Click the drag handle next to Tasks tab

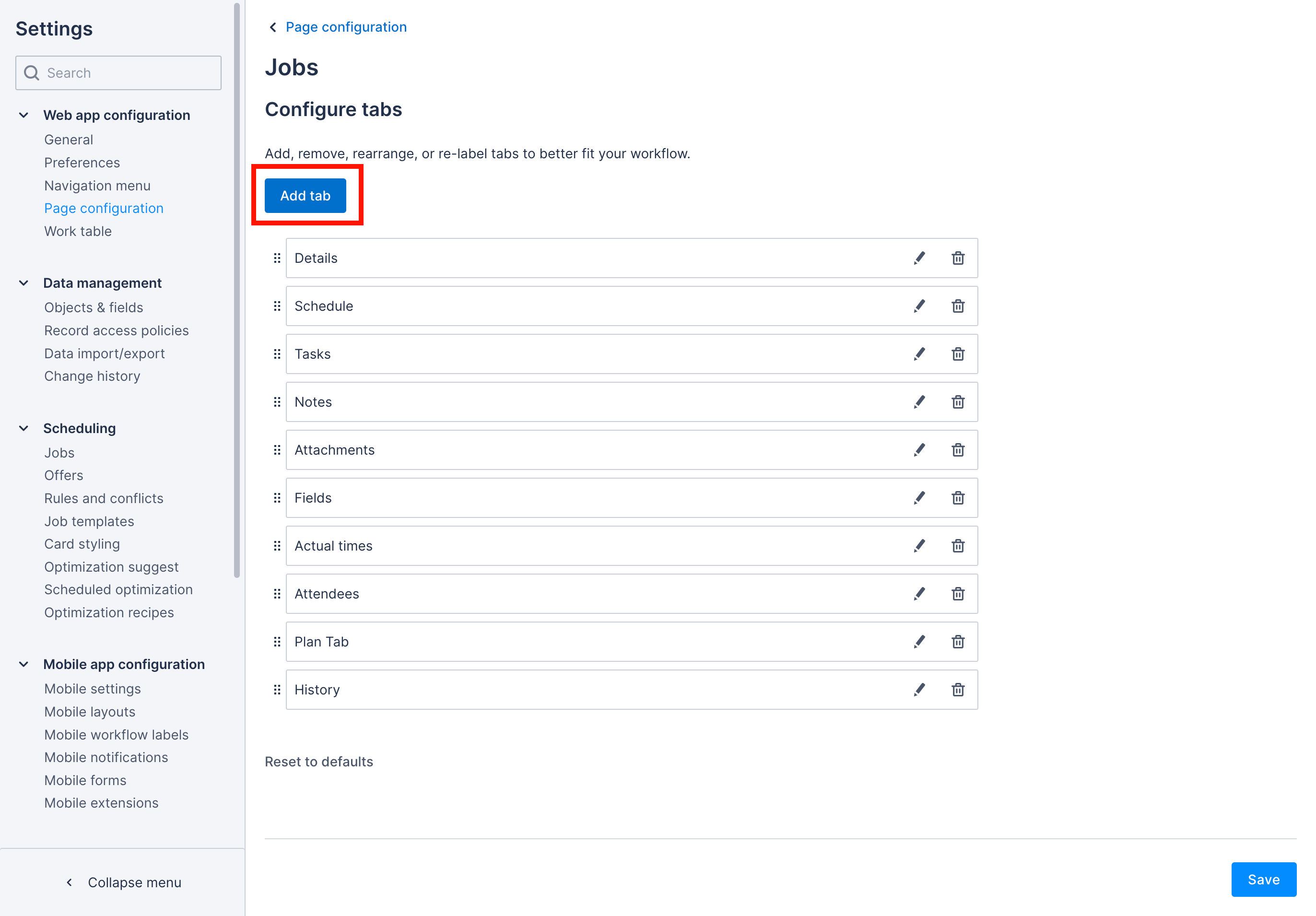[277, 353]
